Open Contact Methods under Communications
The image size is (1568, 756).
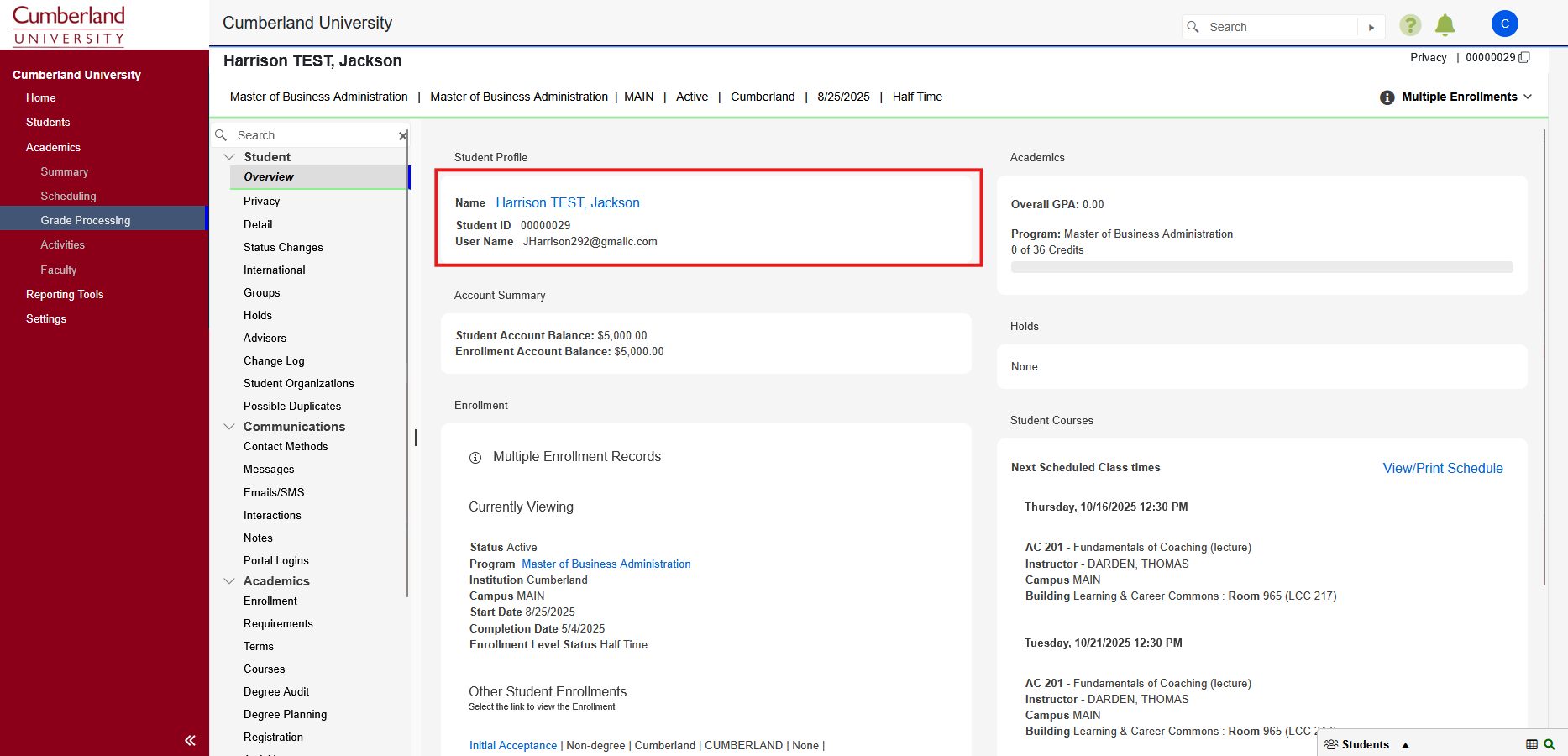(x=286, y=446)
